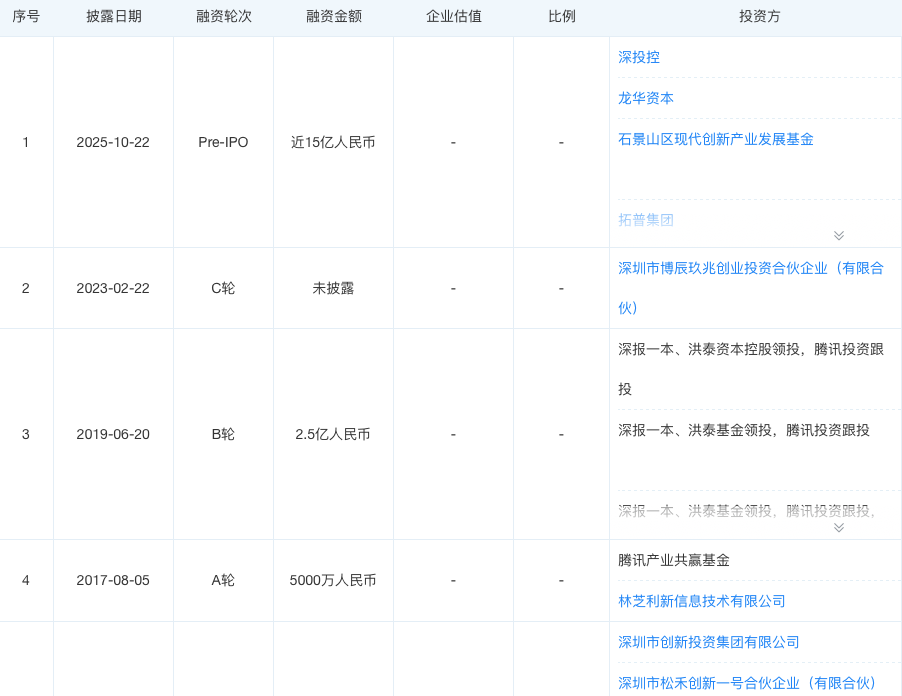
Task: Click the C轮 round cell
Action: [223, 288]
